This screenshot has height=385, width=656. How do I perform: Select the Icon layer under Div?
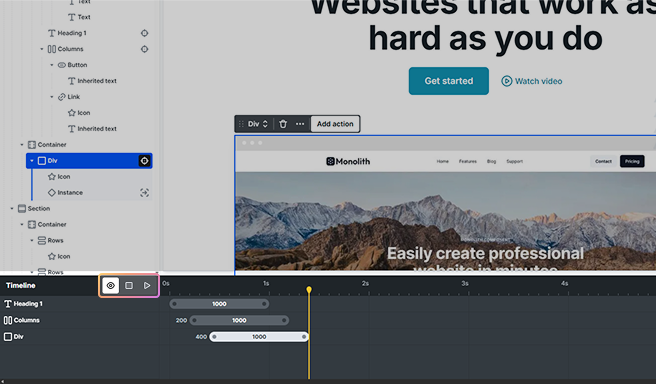59,177
